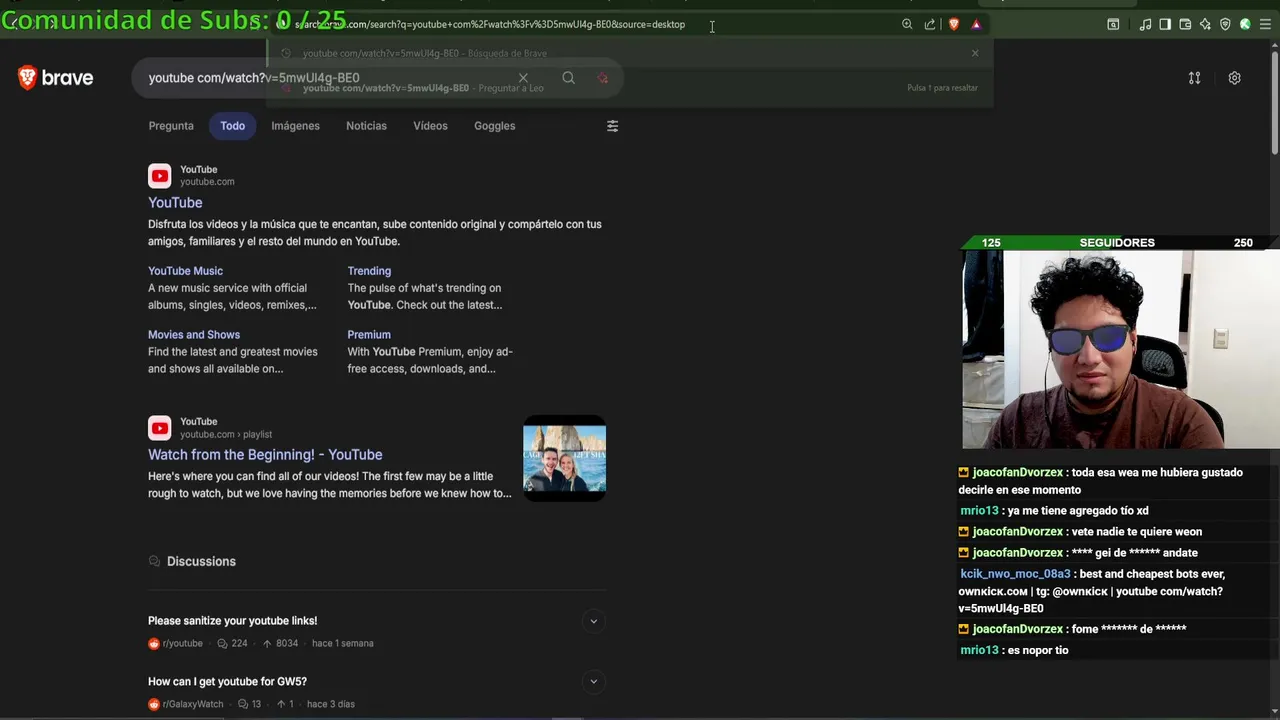Image resolution: width=1280 pixels, height=720 pixels.
Task: Select the Todo tab
Action: (x=232, y=126)
